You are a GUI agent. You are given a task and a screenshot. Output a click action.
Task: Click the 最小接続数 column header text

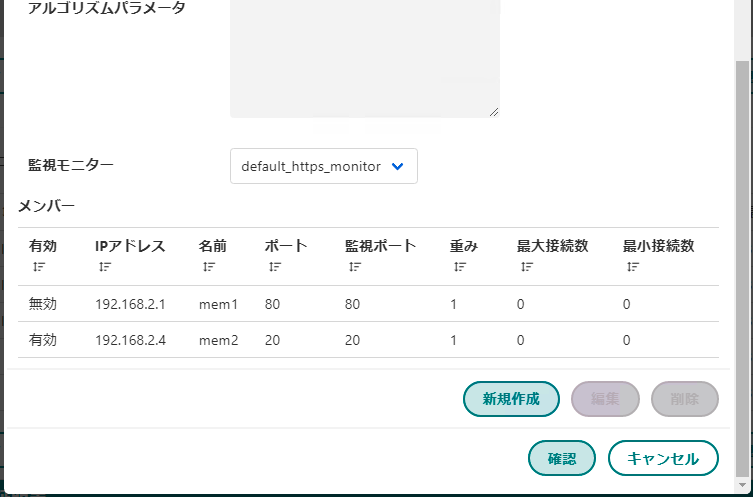[x=659, y=246]
